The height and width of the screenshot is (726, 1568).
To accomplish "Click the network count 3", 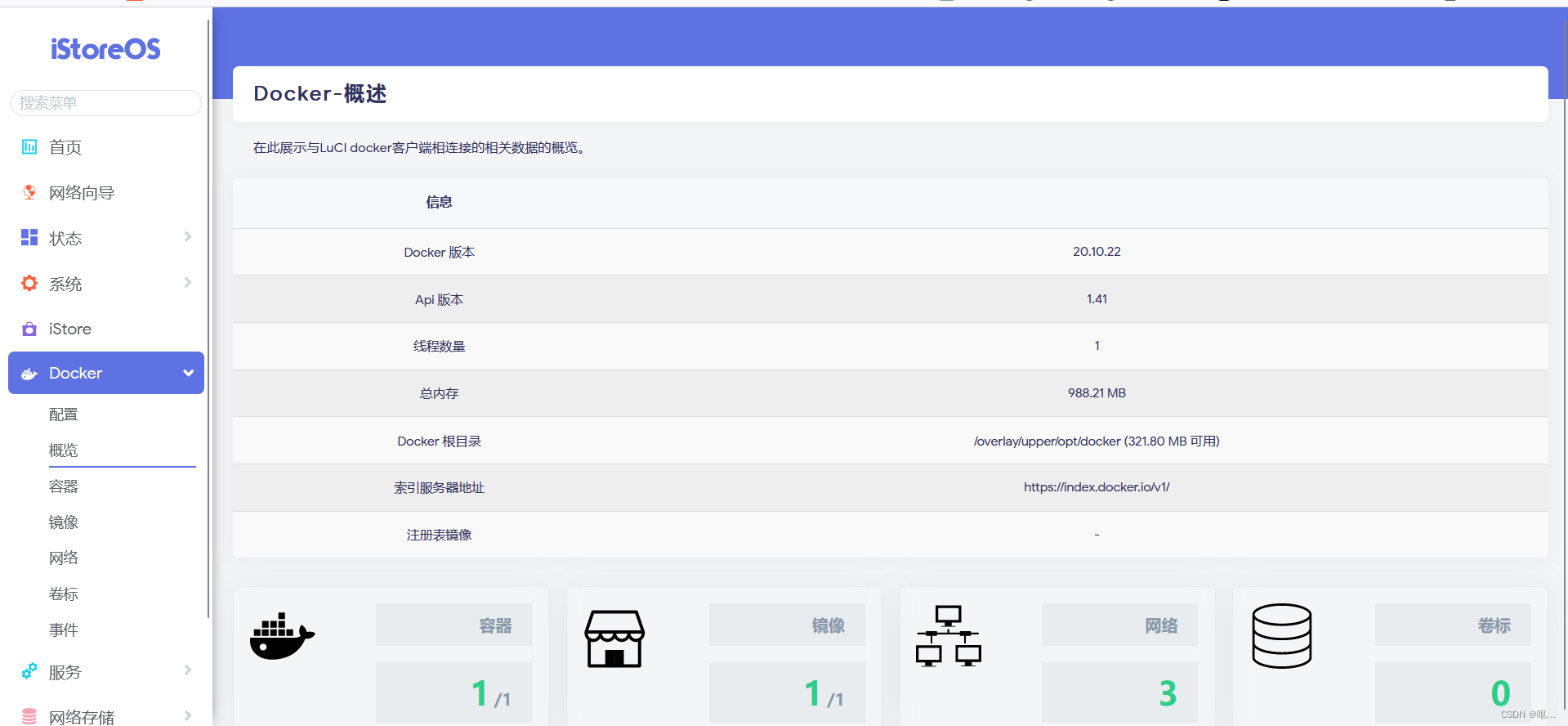I will pos(1168,694).
